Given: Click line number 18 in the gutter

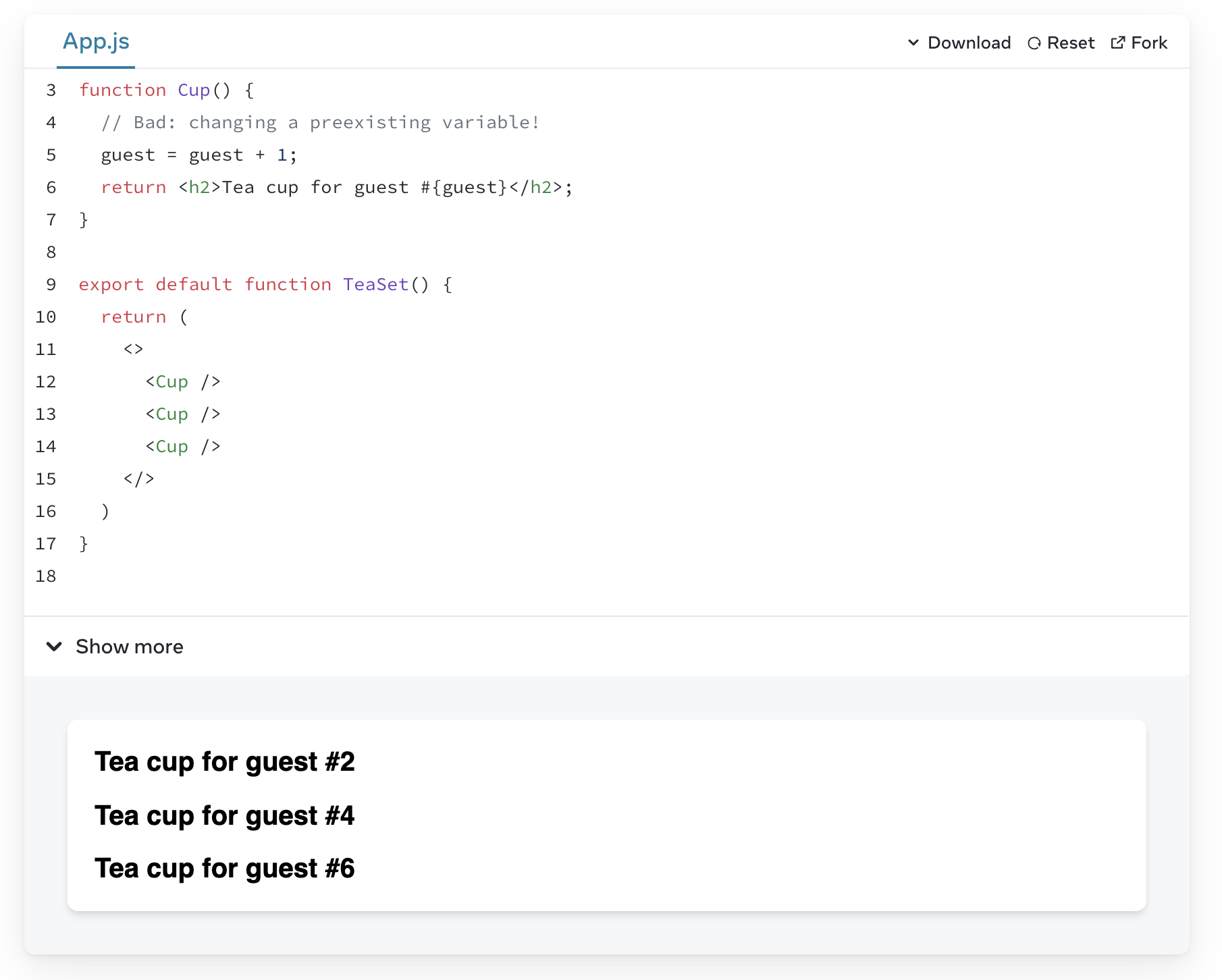Looking at the screenshot, I should point(46,576).
